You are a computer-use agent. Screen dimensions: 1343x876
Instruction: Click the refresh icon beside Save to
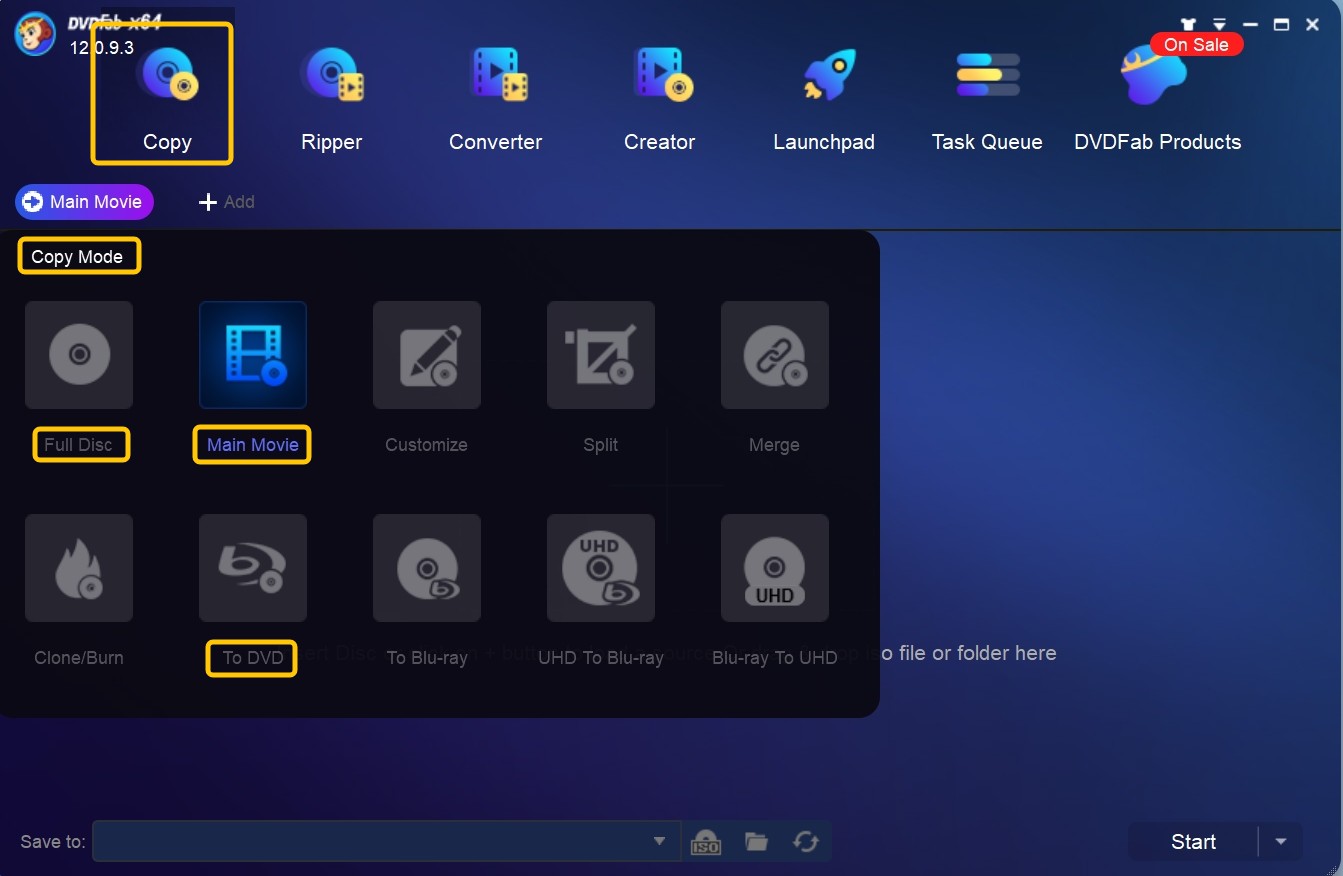click(x=806, y=842)
